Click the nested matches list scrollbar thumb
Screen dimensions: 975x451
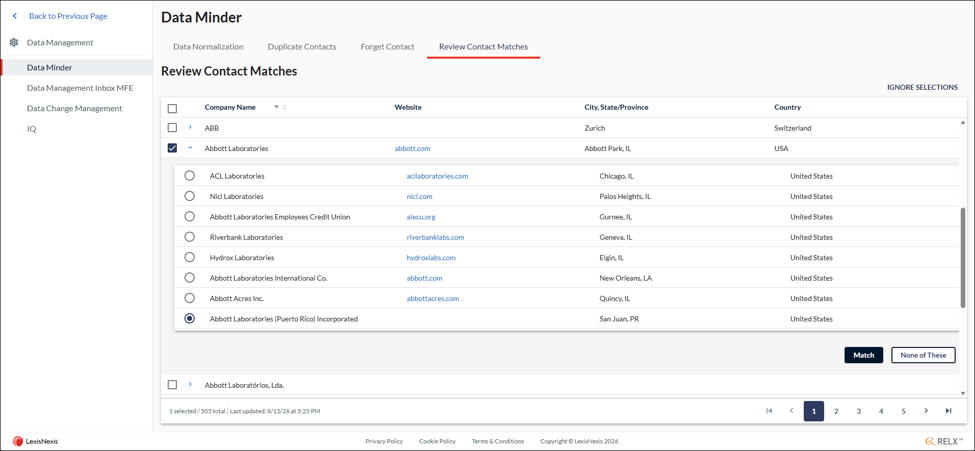pyautogui.click(x=963, y=258)
